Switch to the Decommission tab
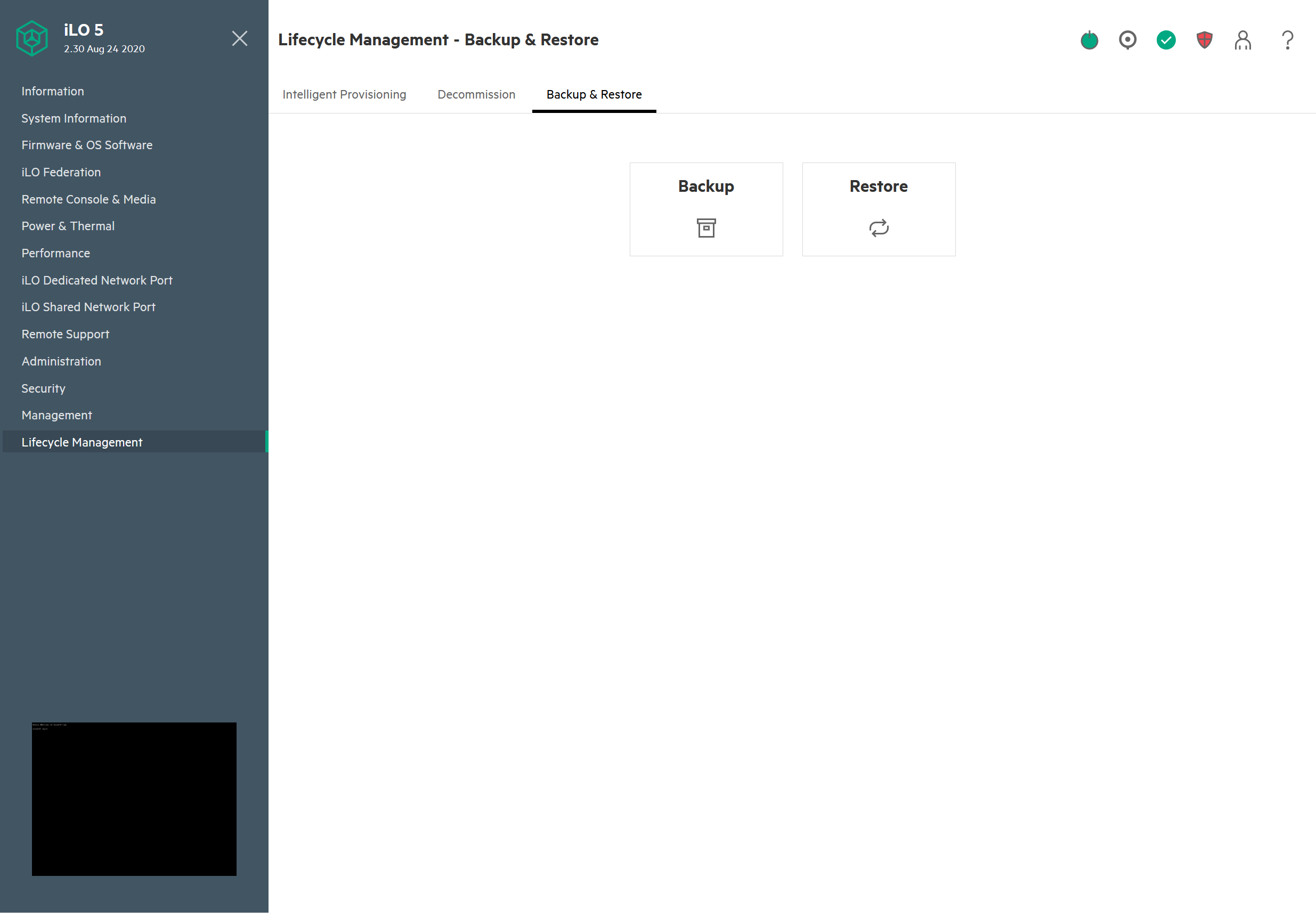The width and height of the screenshot is (1316, 918). pyautogui.click(x=476, y=94)
